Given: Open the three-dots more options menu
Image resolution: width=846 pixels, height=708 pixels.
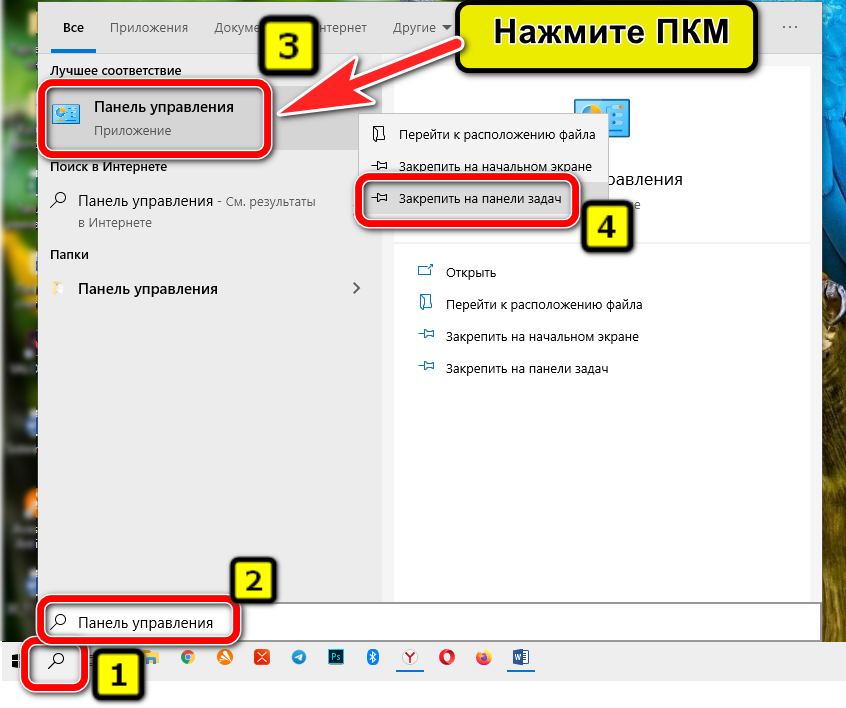Looking at the screenshot, I should pyautogui.click(x=790, y=28).
